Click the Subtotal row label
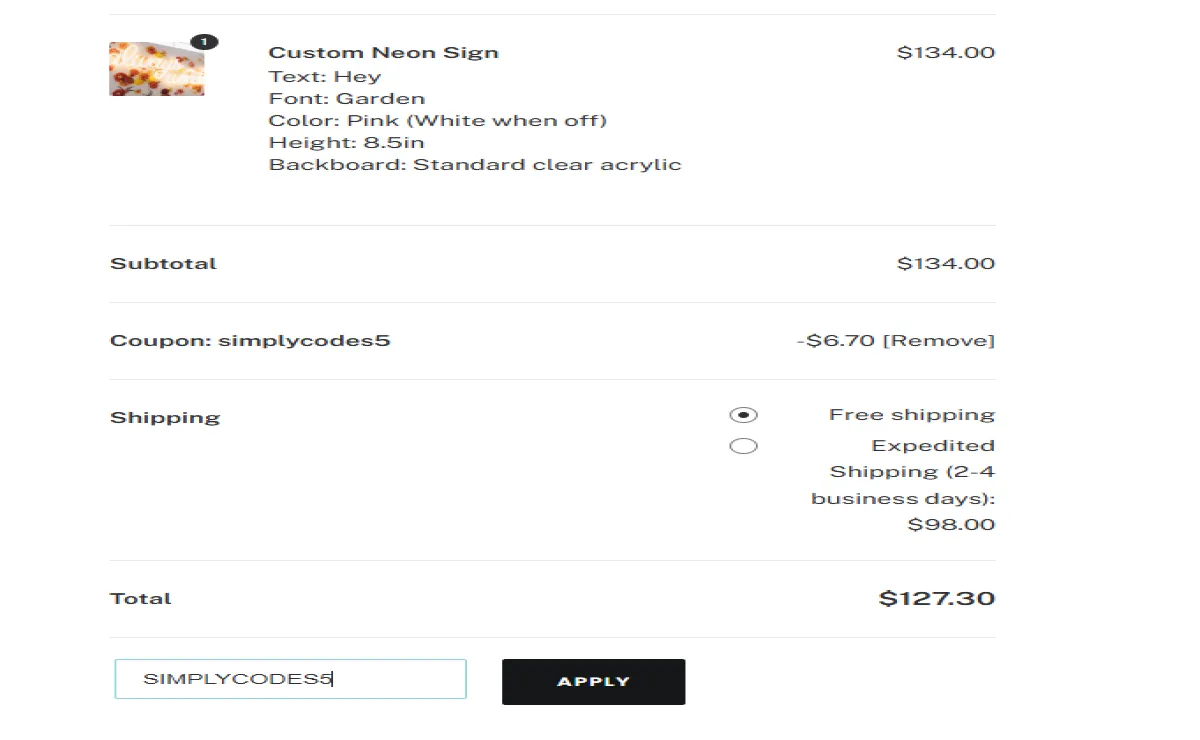 point(162,263)
